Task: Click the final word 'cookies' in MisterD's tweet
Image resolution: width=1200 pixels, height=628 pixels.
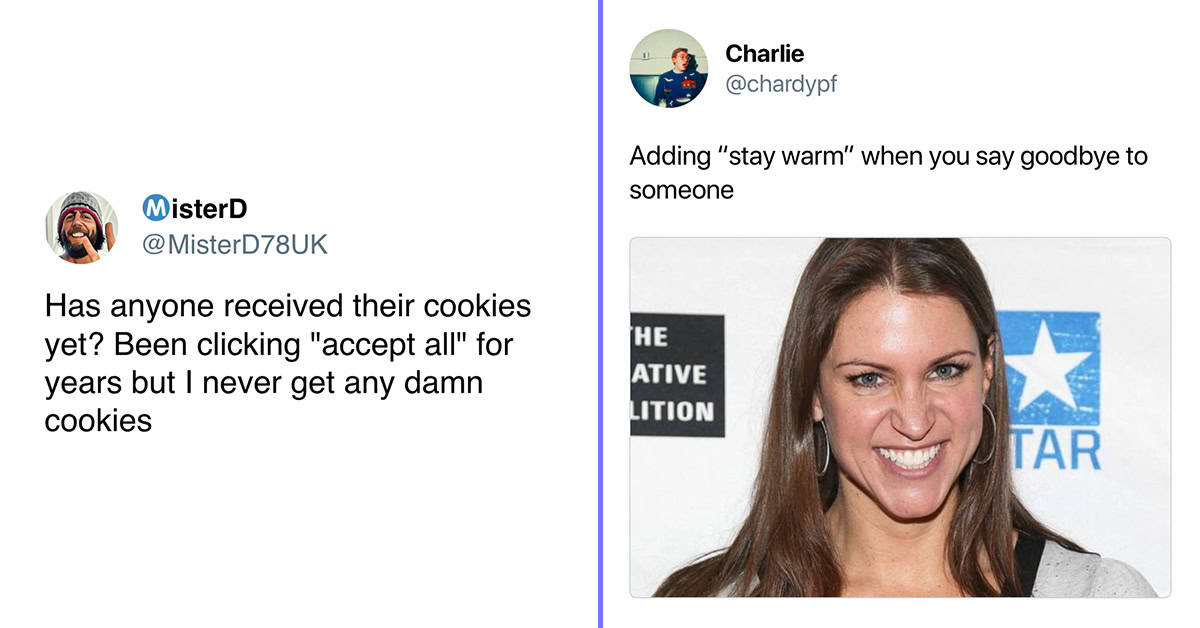Action: pyautogui.click(x=98, y=420)
